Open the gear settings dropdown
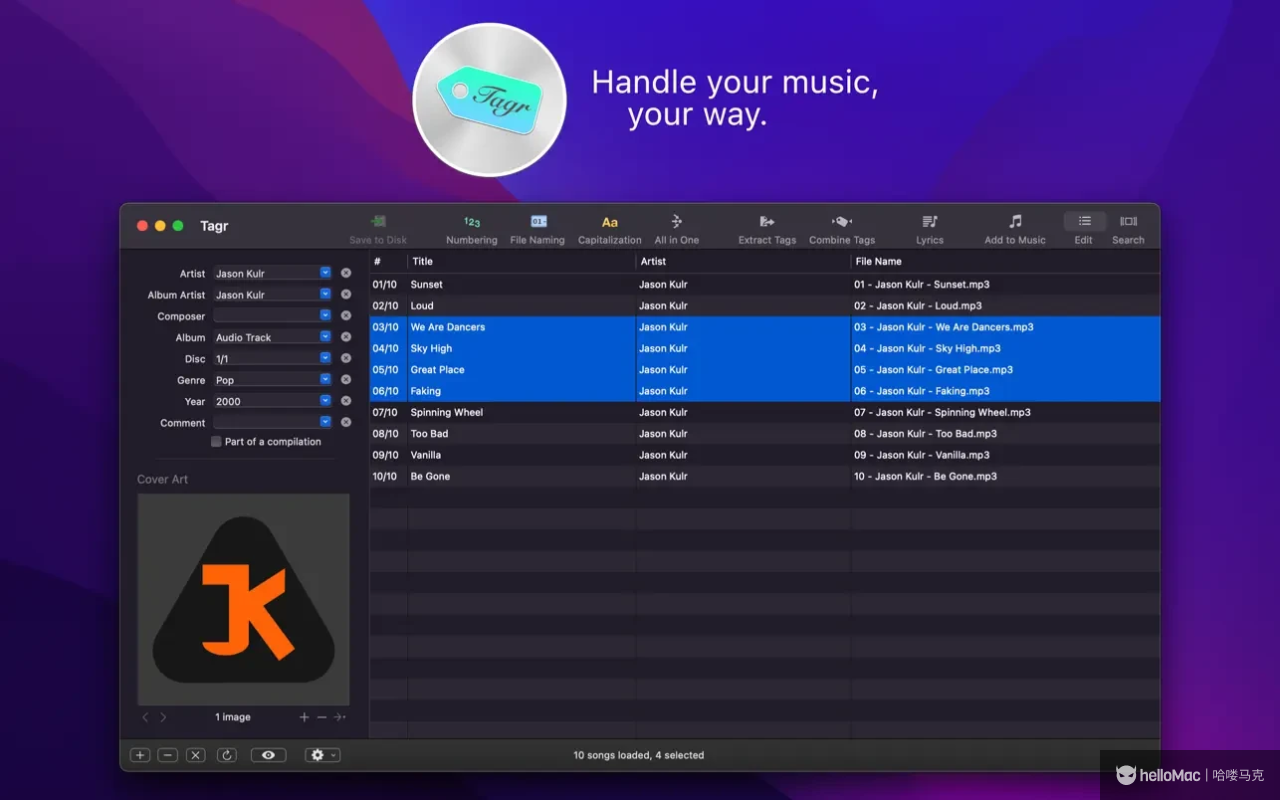This screenshot has height=800, width=1280. (322, 755)
